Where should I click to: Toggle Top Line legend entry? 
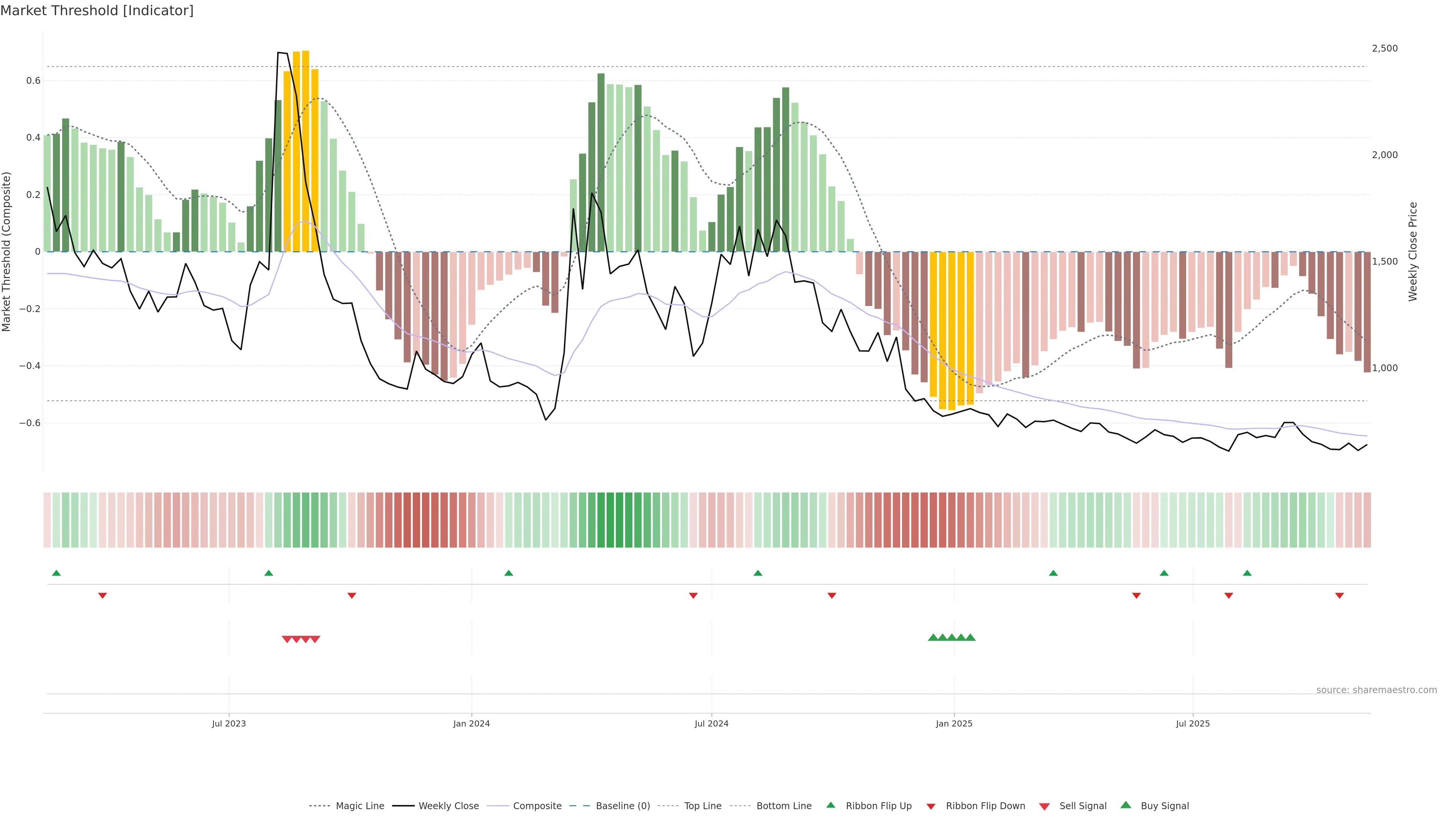pyautogui.click(x=703, y=806)
